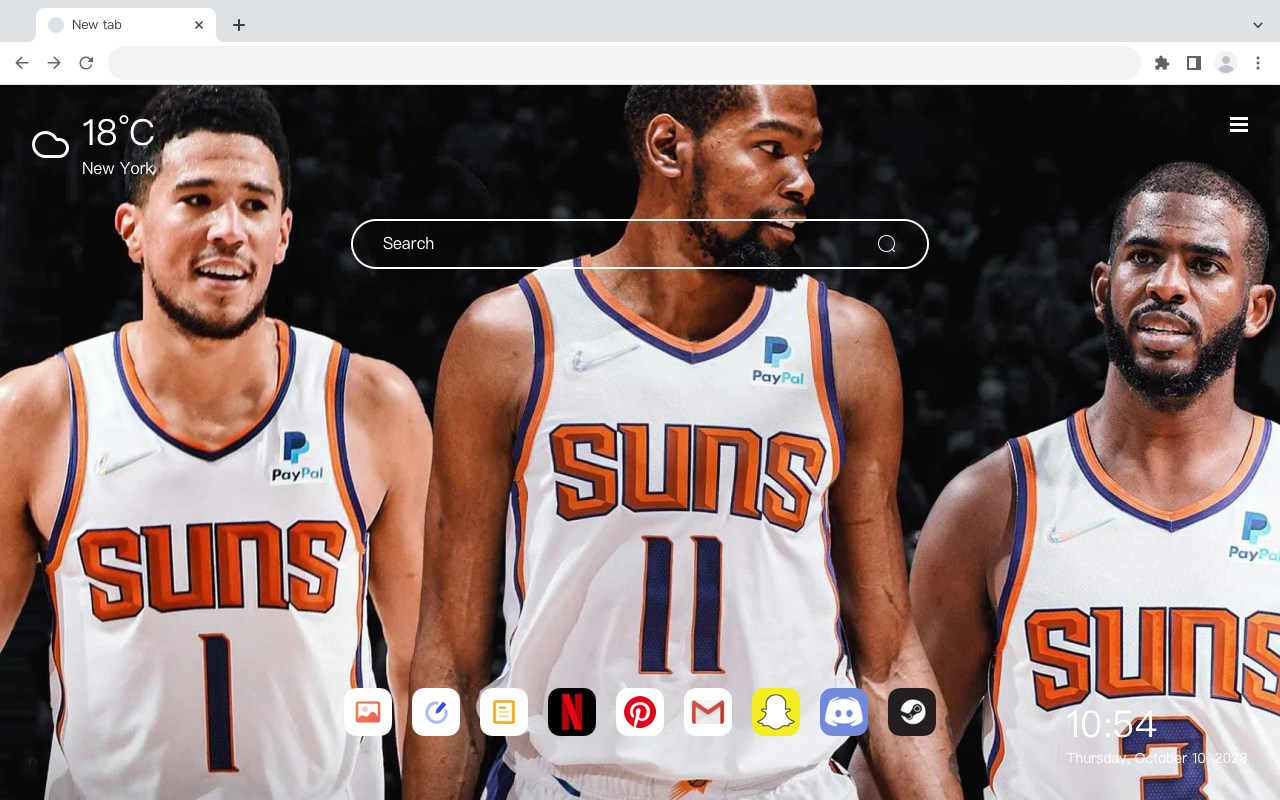Click the 18°C temperature reading

point(118,133)
